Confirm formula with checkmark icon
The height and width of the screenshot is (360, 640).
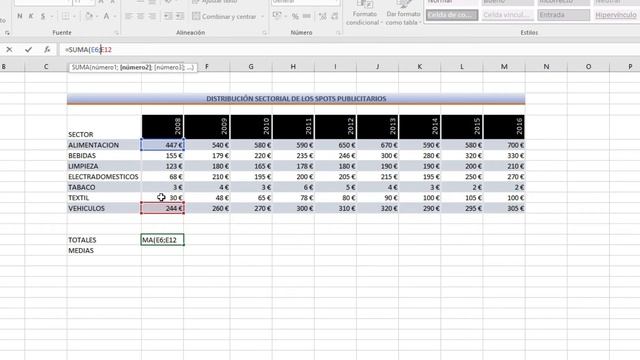(x=28, y=49)
